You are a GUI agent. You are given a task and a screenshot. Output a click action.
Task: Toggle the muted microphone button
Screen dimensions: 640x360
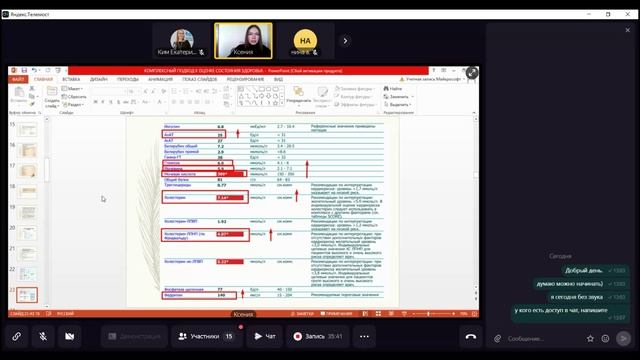43,336
